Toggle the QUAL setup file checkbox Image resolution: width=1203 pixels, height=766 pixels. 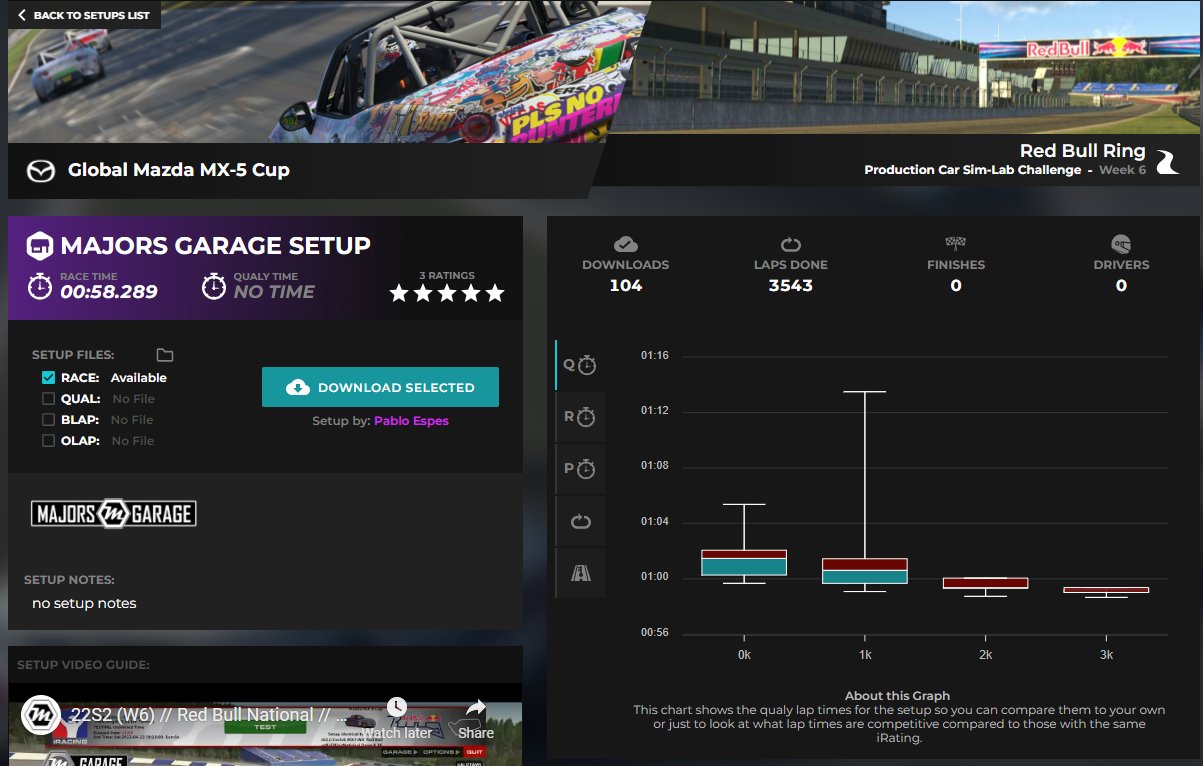tap(48, 399)
